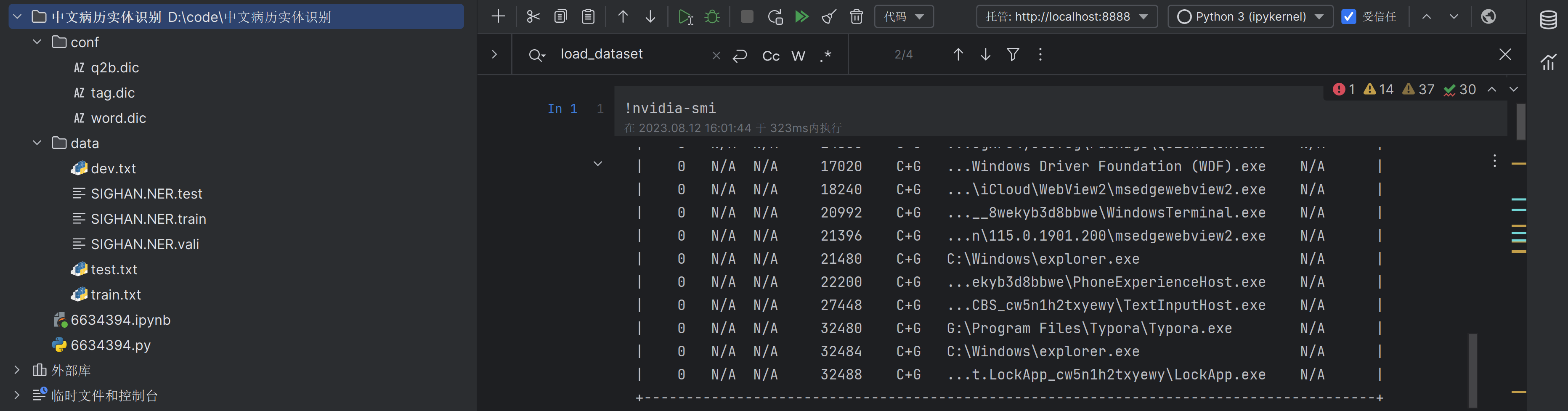Uncheck the 受信任 trusted checkbox
The height and width of the screenshot is (411, 1568).
pyautogui.click(x=1348, y=16)
